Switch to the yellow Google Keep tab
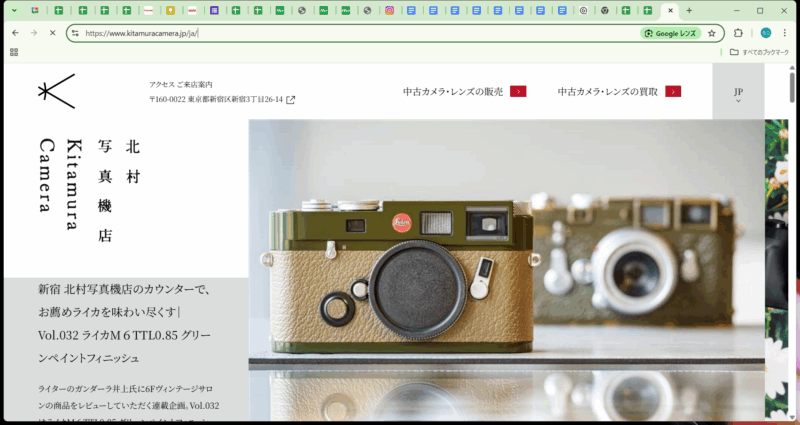 [170, 10]
